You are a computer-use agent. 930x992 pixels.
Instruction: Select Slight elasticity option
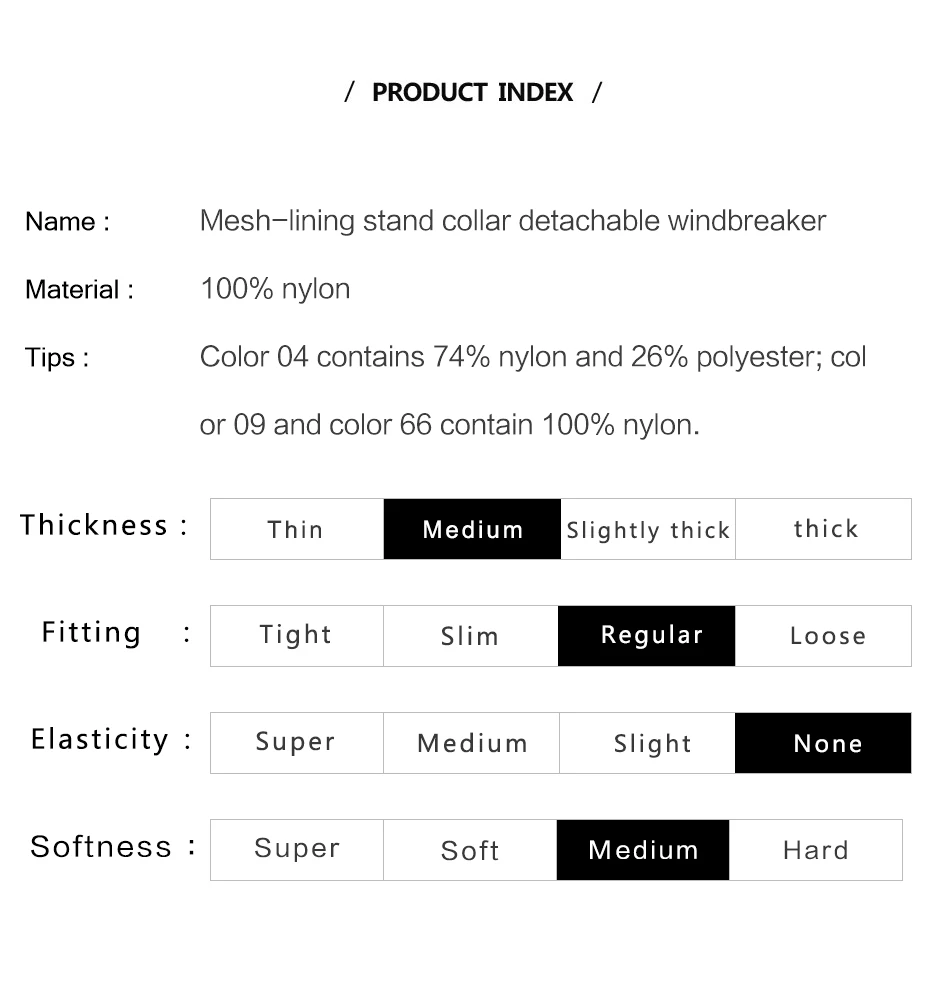click(647, 743)
